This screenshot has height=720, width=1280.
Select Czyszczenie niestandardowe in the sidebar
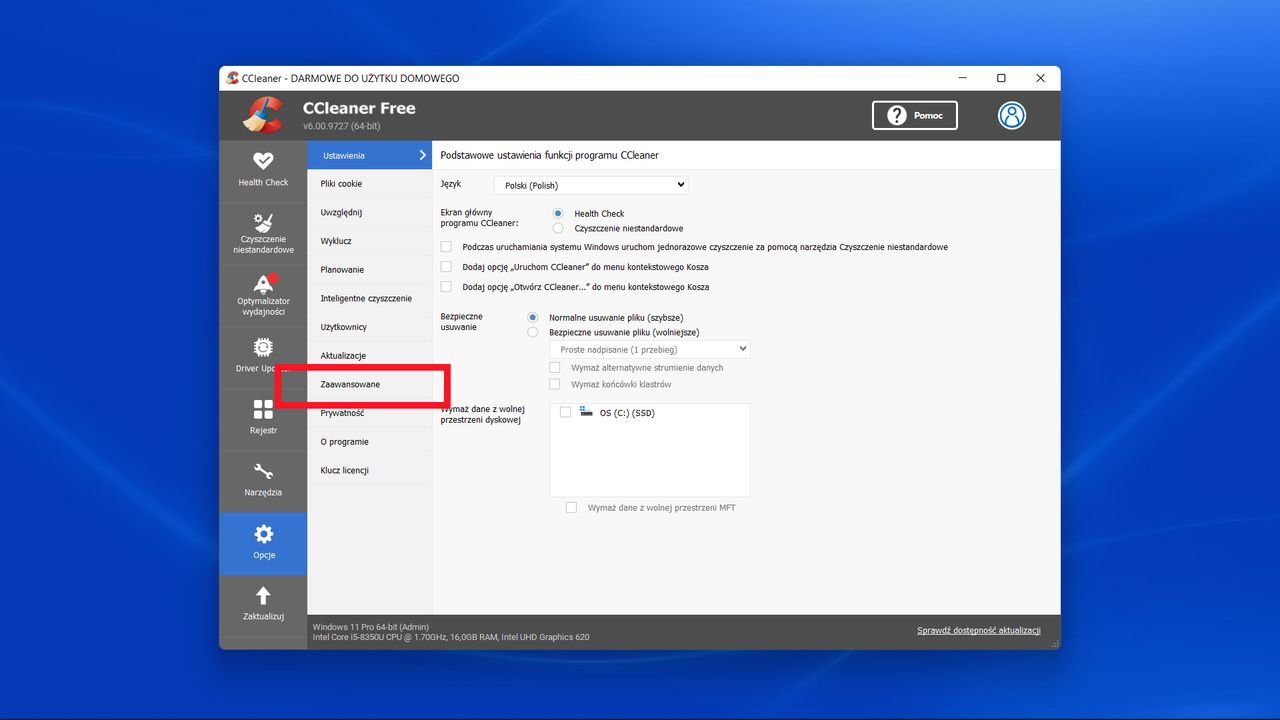tap(263, 233)
